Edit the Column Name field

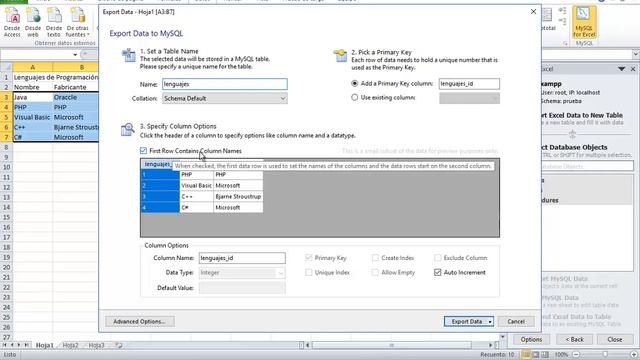pyautogui.click(x=242, y=258)
